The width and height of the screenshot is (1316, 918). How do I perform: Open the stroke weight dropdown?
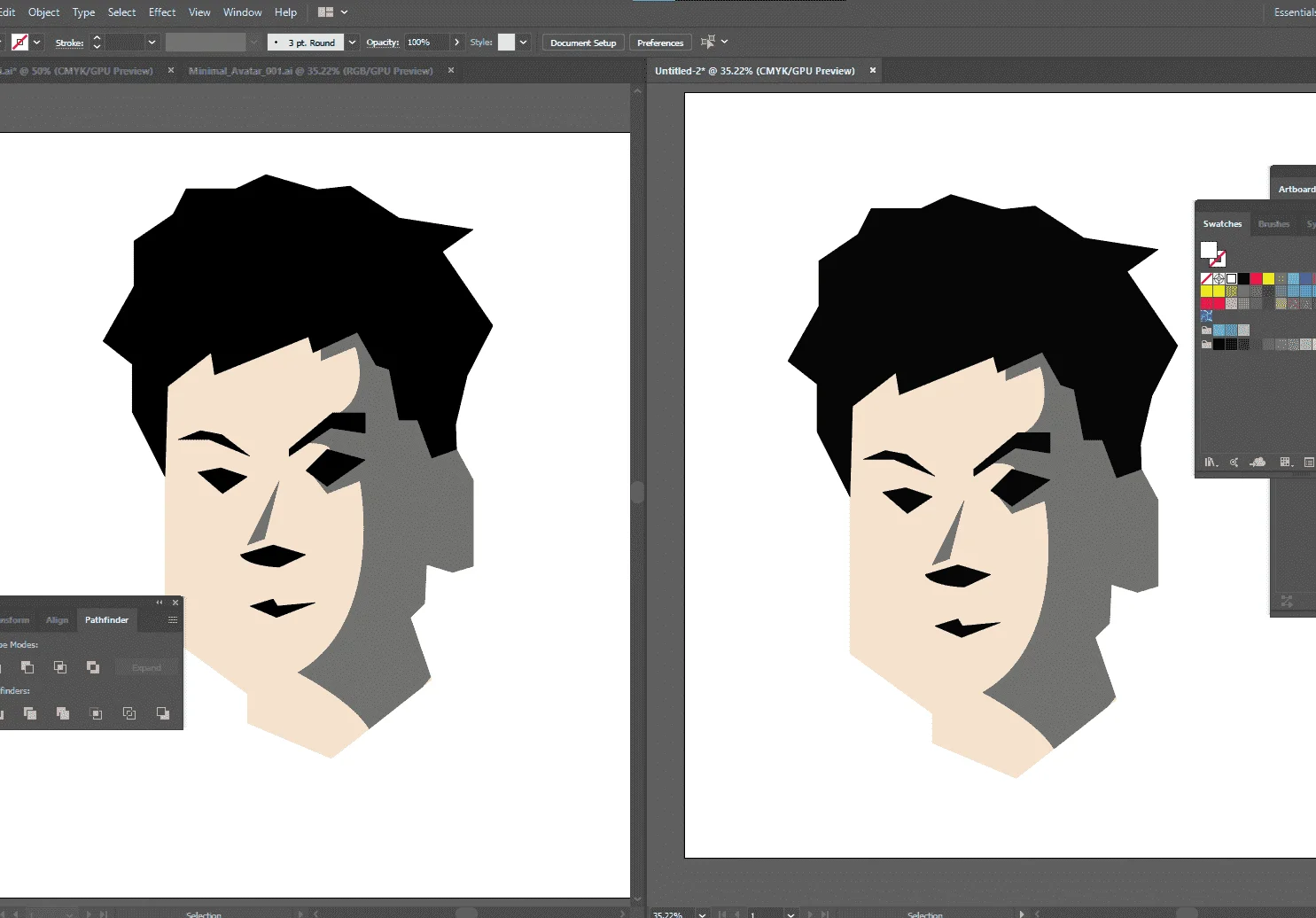pyautogui.click(x=152, y=43)
